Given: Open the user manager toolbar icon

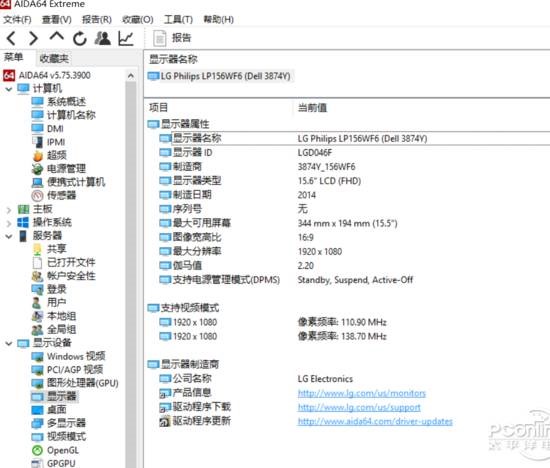Looking at the screenshot, I should tap(102, 38).
